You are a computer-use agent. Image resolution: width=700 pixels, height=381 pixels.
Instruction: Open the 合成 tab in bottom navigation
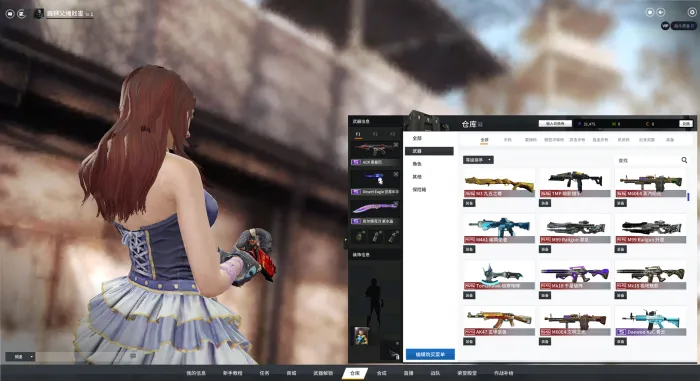(x=381, y=373)
